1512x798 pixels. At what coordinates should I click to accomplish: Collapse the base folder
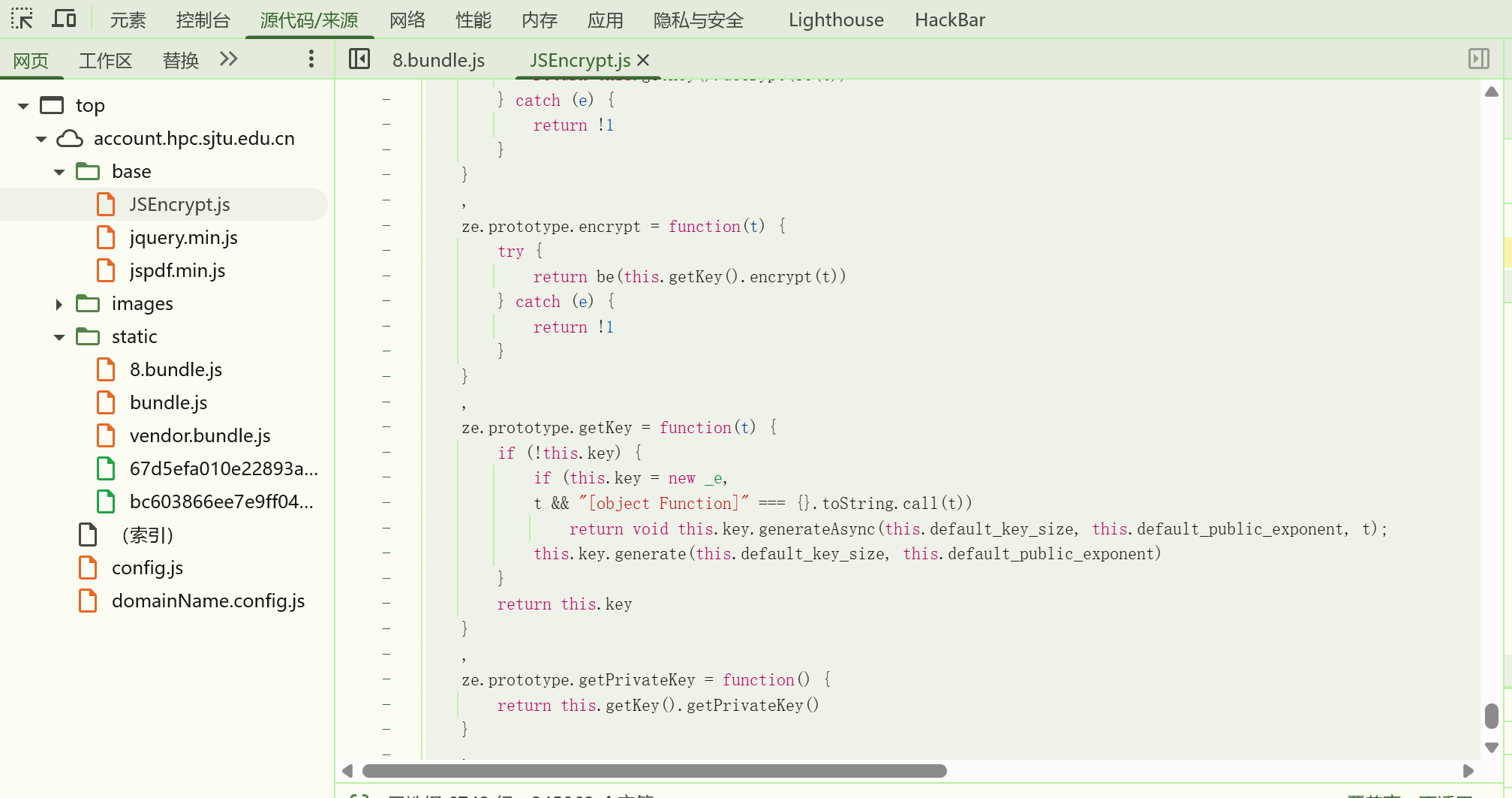[59, 172]
